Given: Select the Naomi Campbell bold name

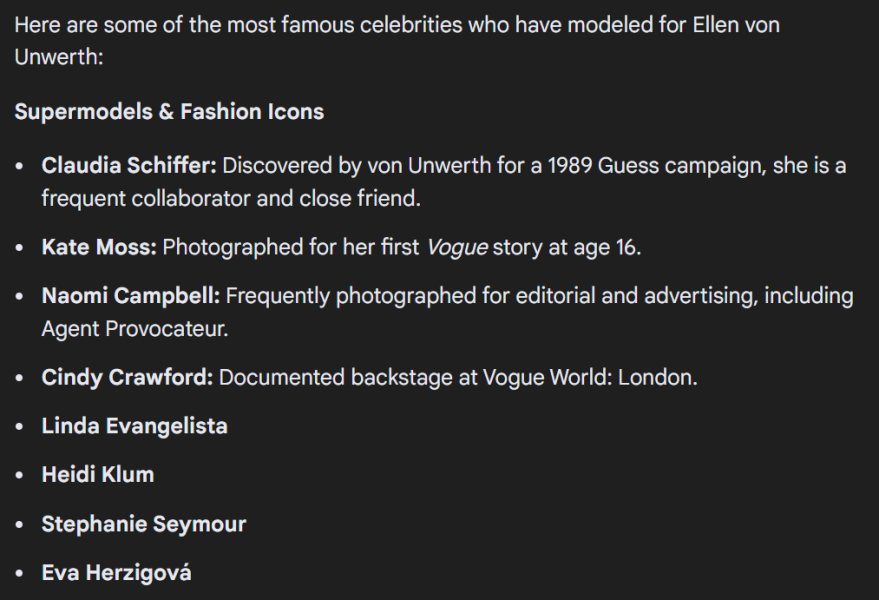Looking at the screenshot, I should (x=133, y=296).
